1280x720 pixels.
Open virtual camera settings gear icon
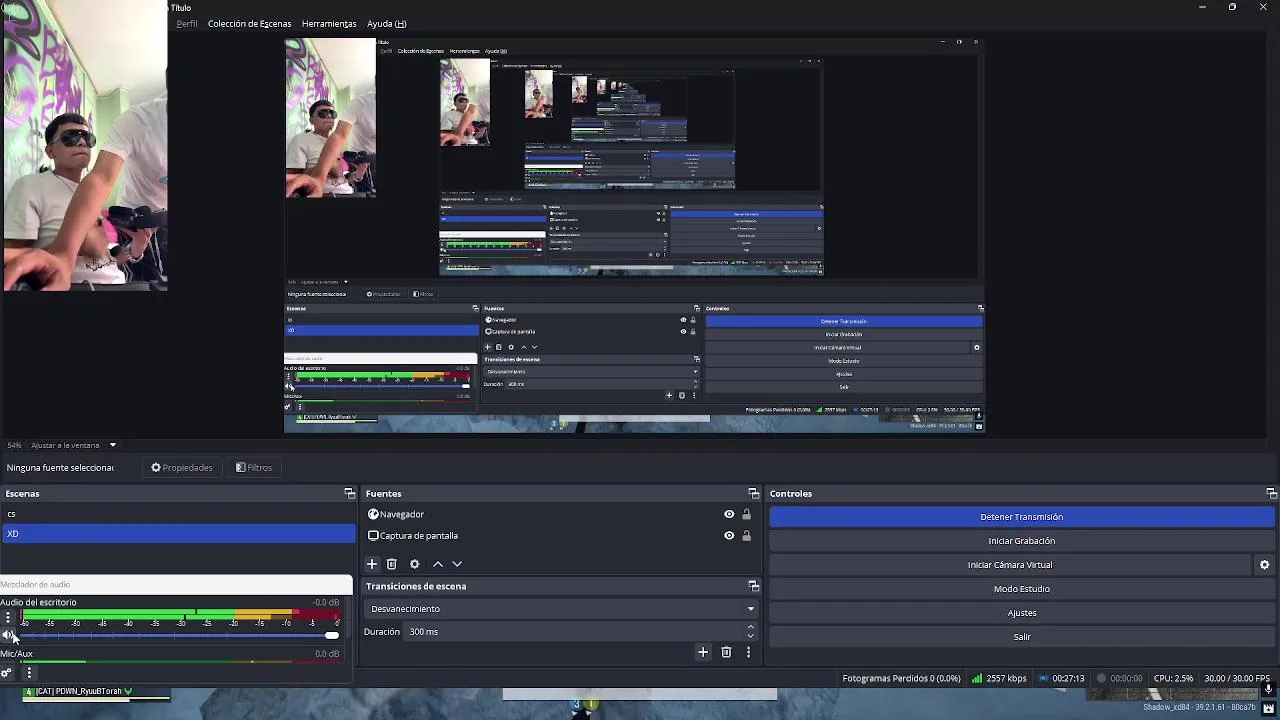pos(1264,565)
